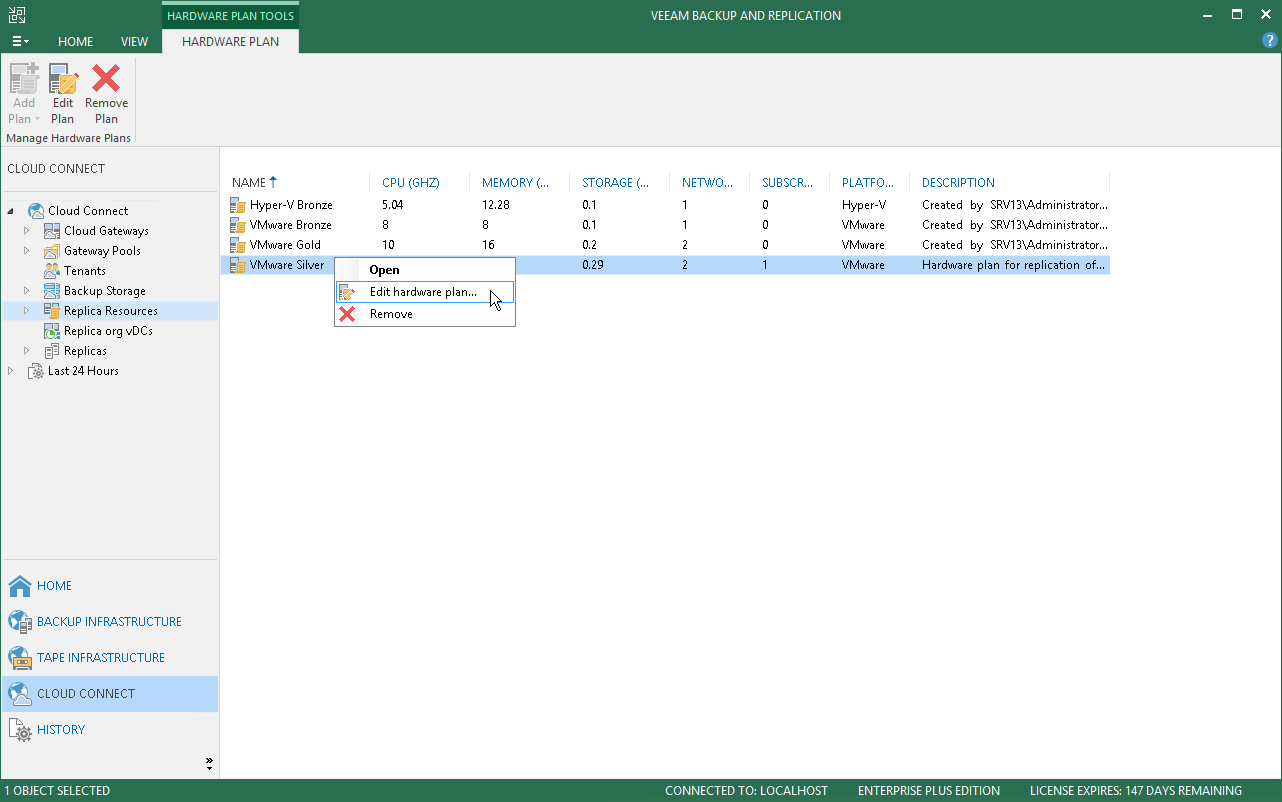Choose Remove from the context menu

pyautogui.click(x=425, y=314)
